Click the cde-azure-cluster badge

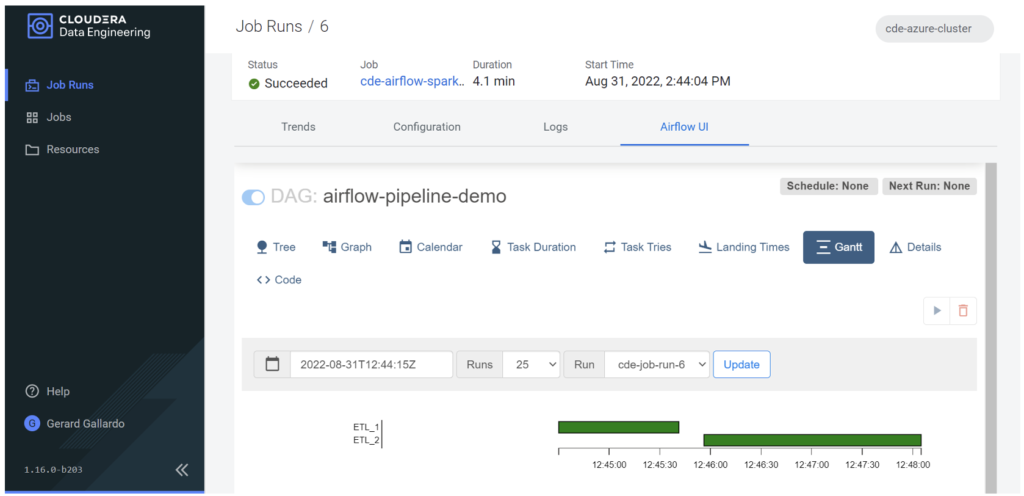[935, 29]
